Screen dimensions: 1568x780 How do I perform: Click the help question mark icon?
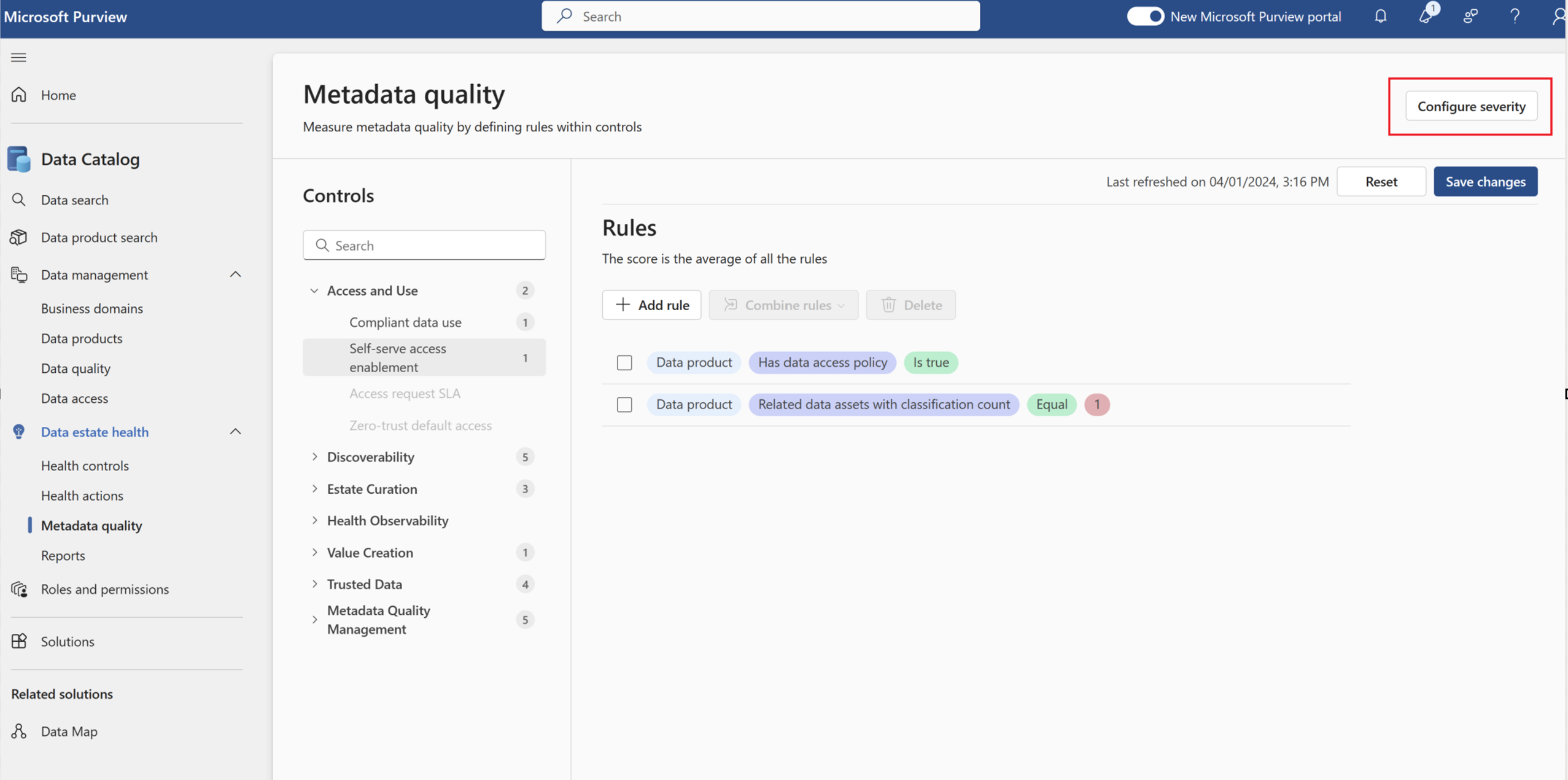point(1515,16)
